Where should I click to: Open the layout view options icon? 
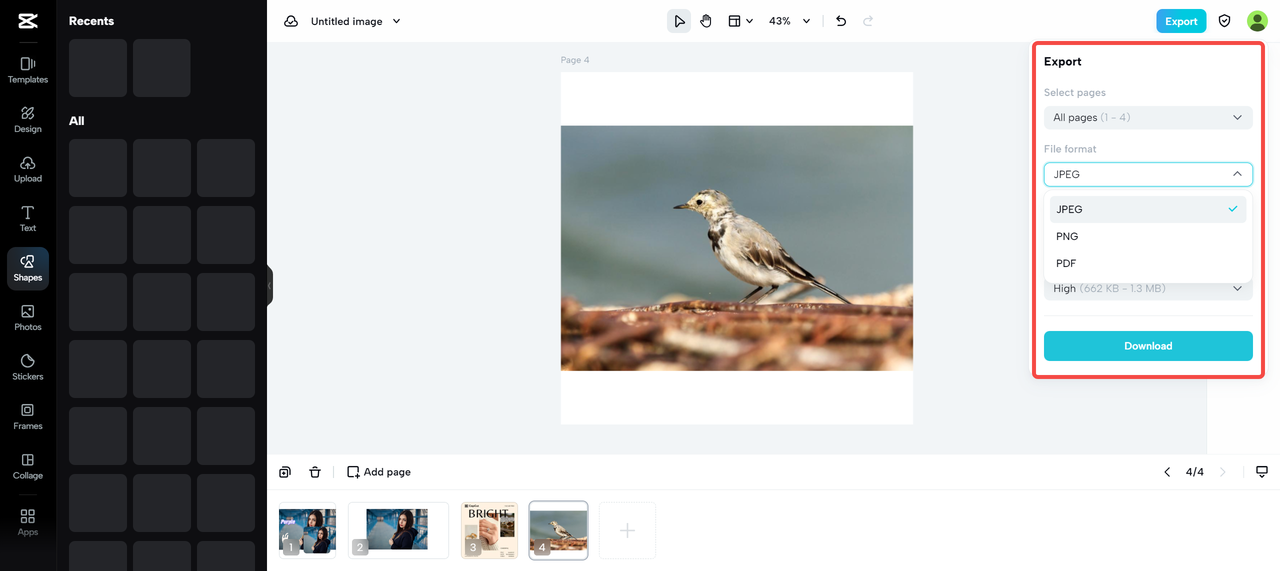(x=740, y=21)
